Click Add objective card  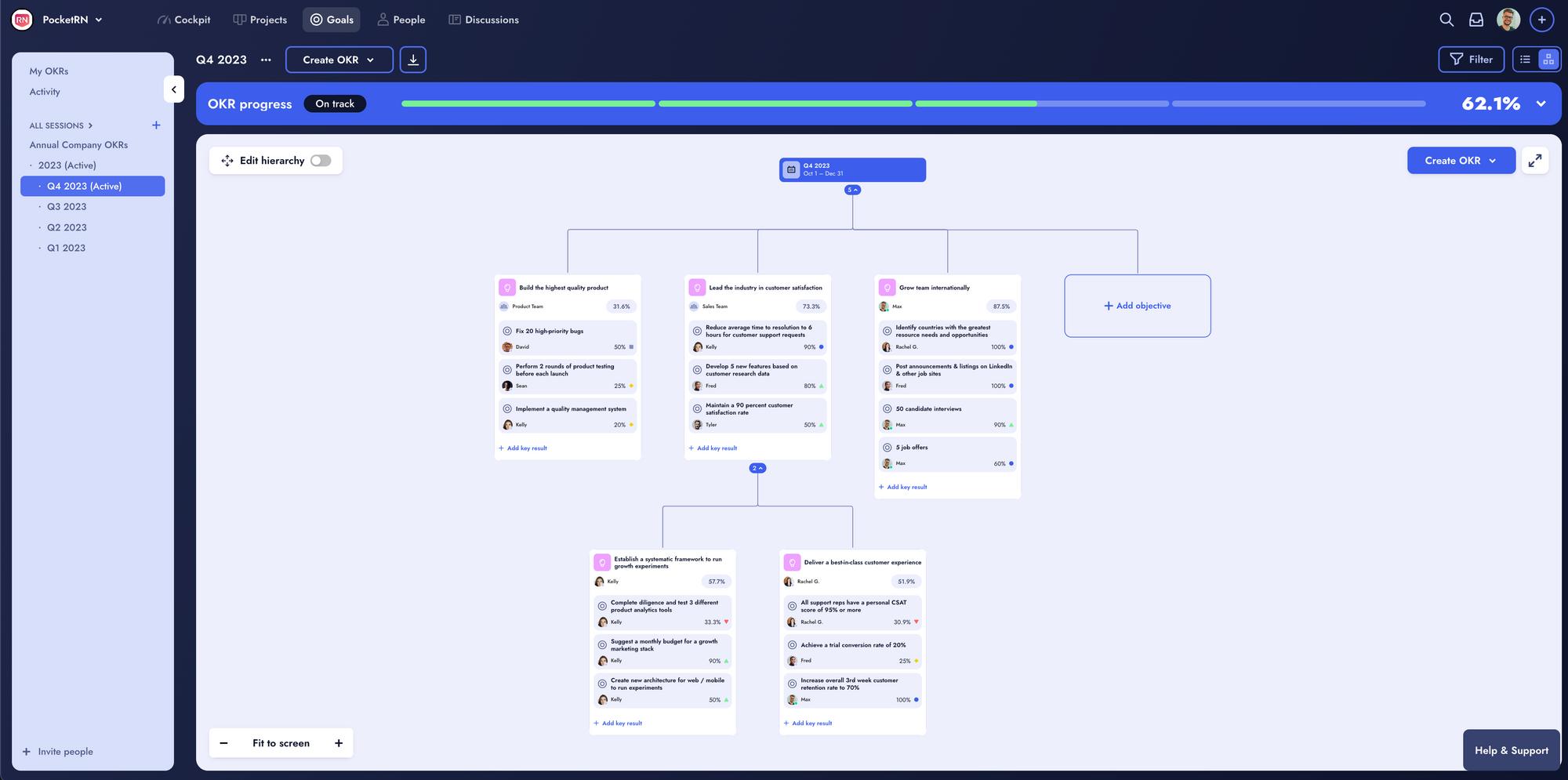coord(1137,306)
